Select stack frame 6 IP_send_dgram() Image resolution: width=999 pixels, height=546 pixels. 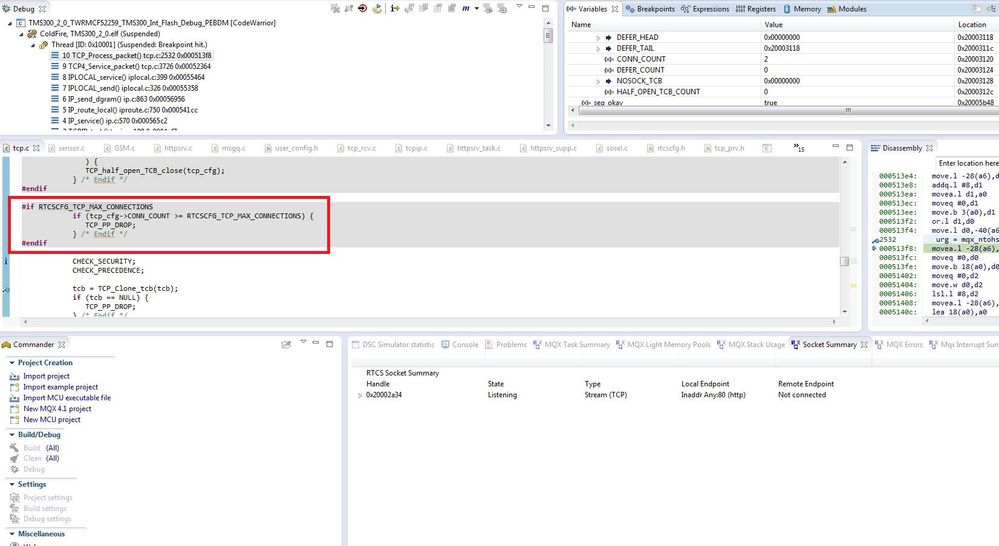[118, 99]
